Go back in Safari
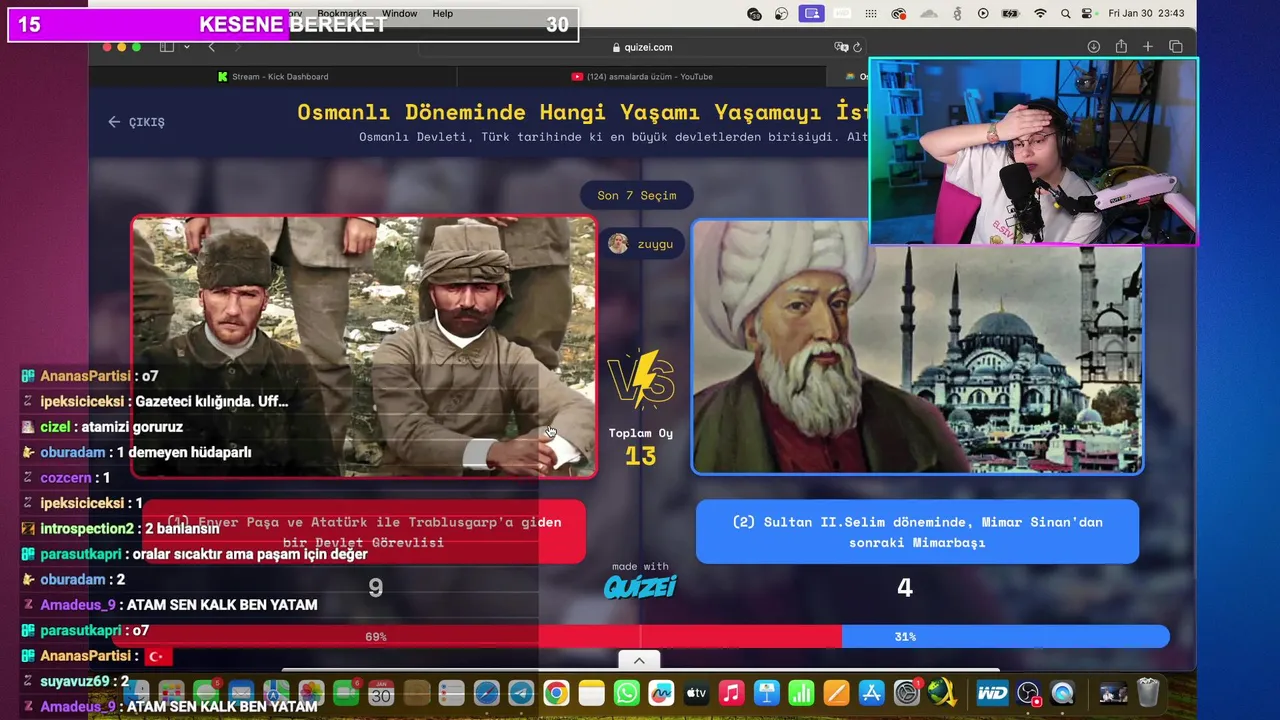 (x=211, y=47)
